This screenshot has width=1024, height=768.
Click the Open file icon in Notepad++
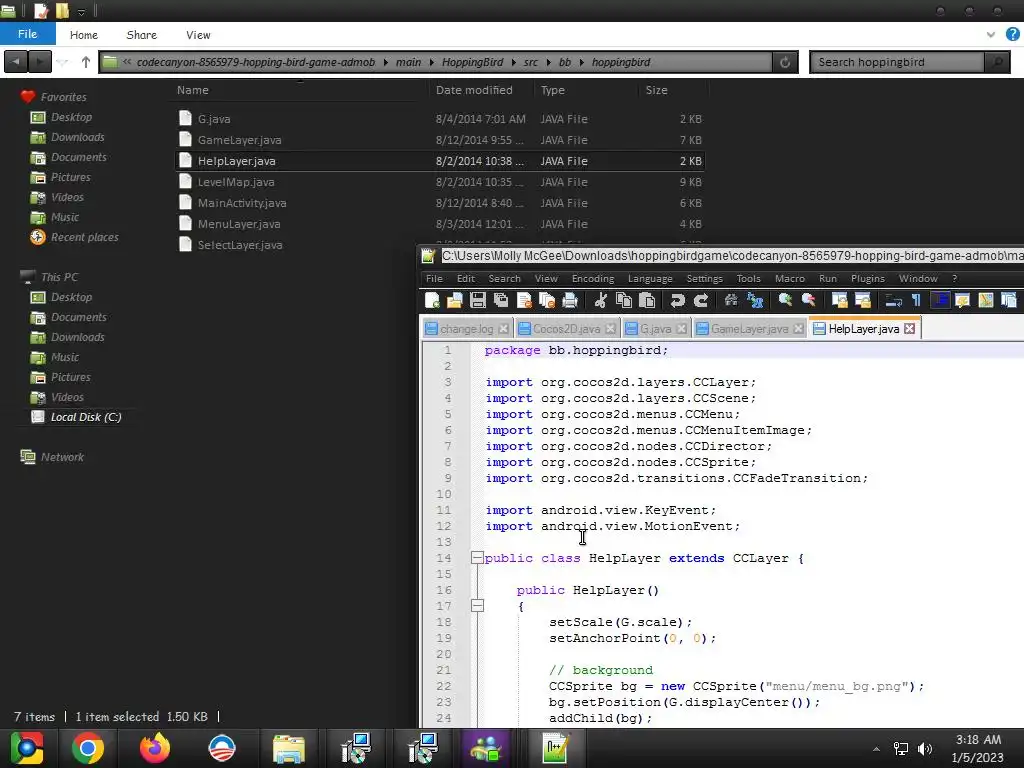point(455,300)
